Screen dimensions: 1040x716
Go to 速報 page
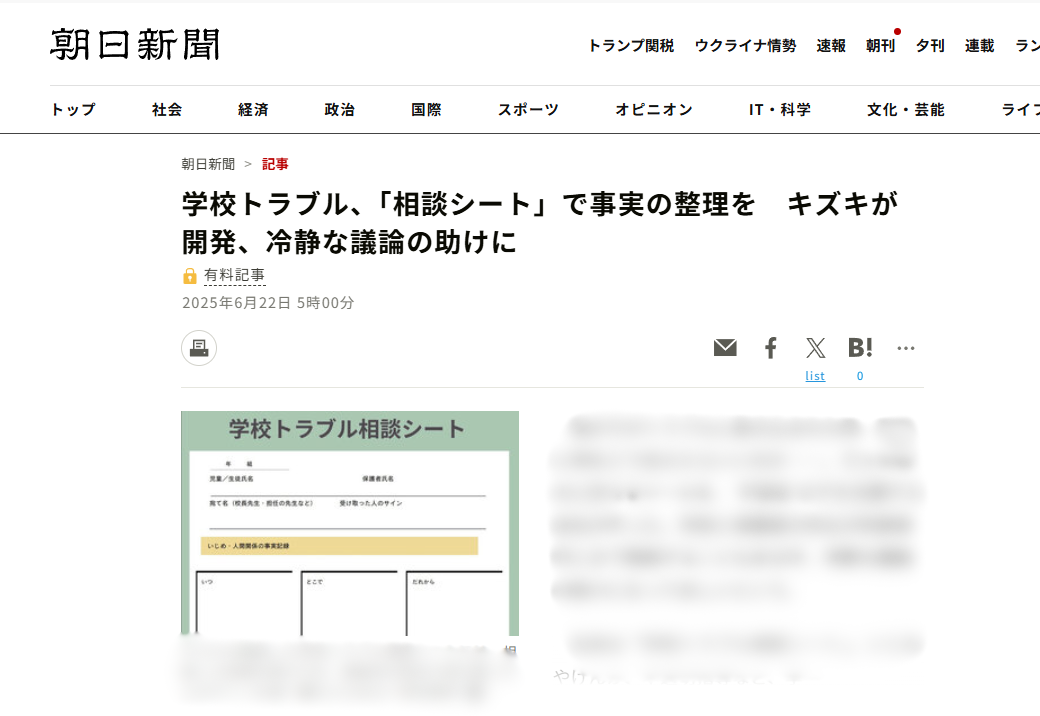tap(831, 46)
